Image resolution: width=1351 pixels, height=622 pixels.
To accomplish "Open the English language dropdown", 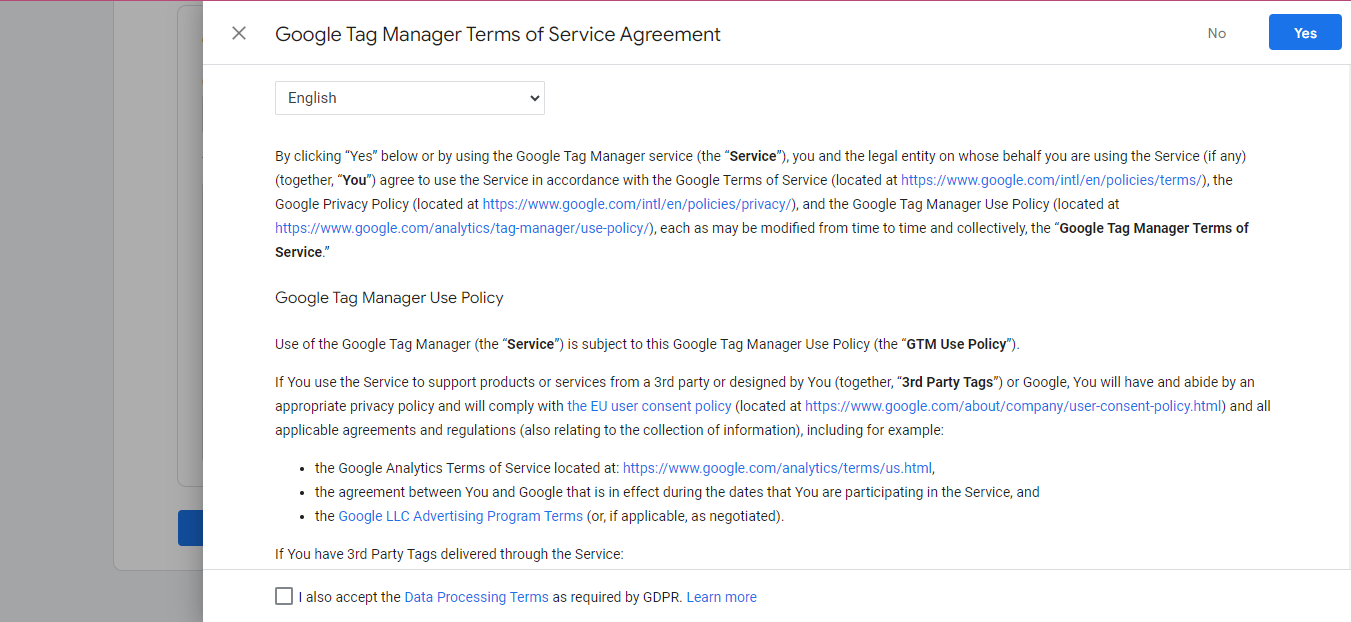I will click(x=410, y=98).
